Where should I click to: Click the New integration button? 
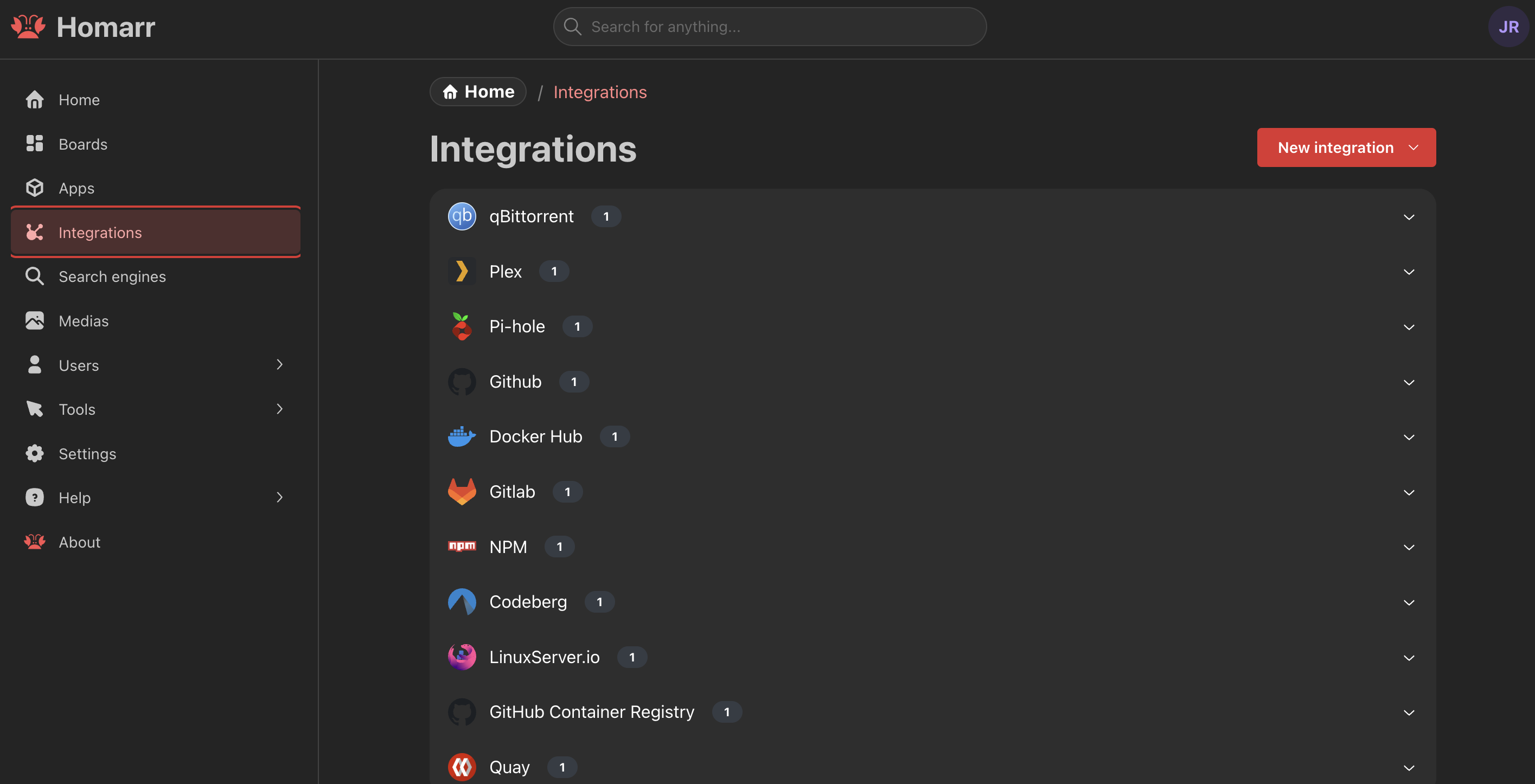coord(1346,147)
